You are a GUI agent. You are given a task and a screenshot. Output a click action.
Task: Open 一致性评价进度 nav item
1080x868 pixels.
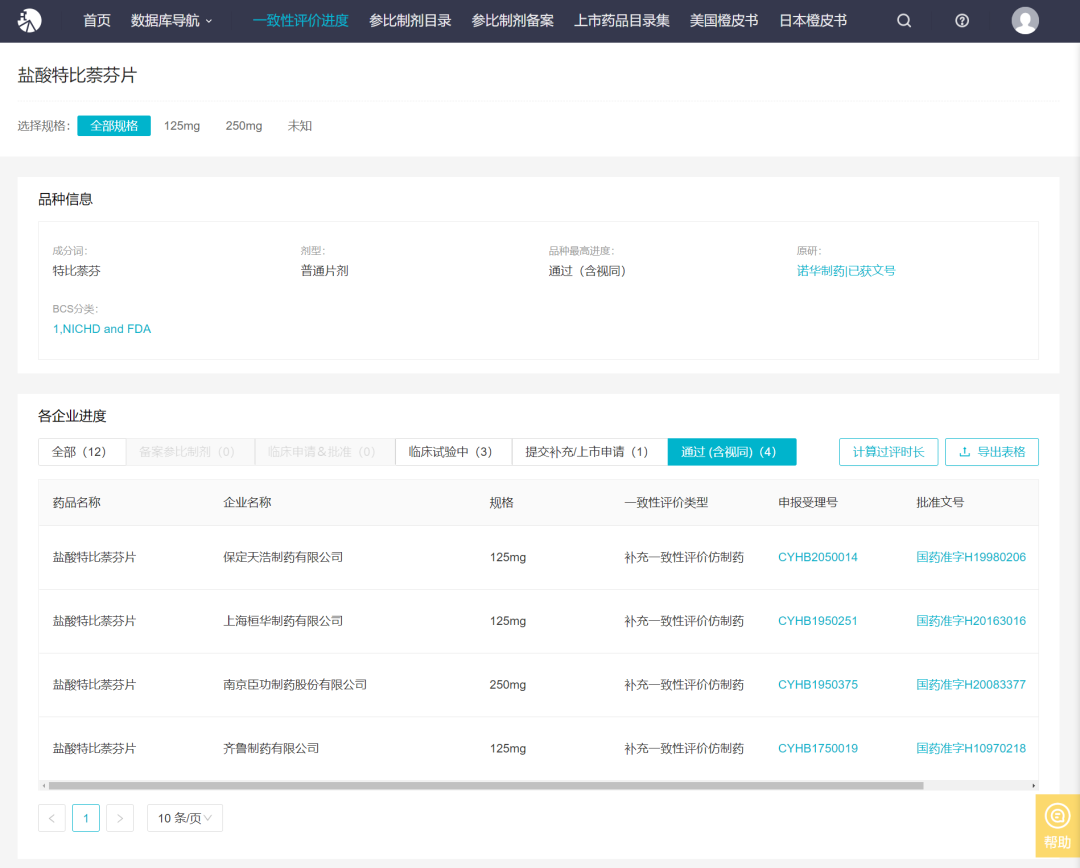click(x=300, y=21)
